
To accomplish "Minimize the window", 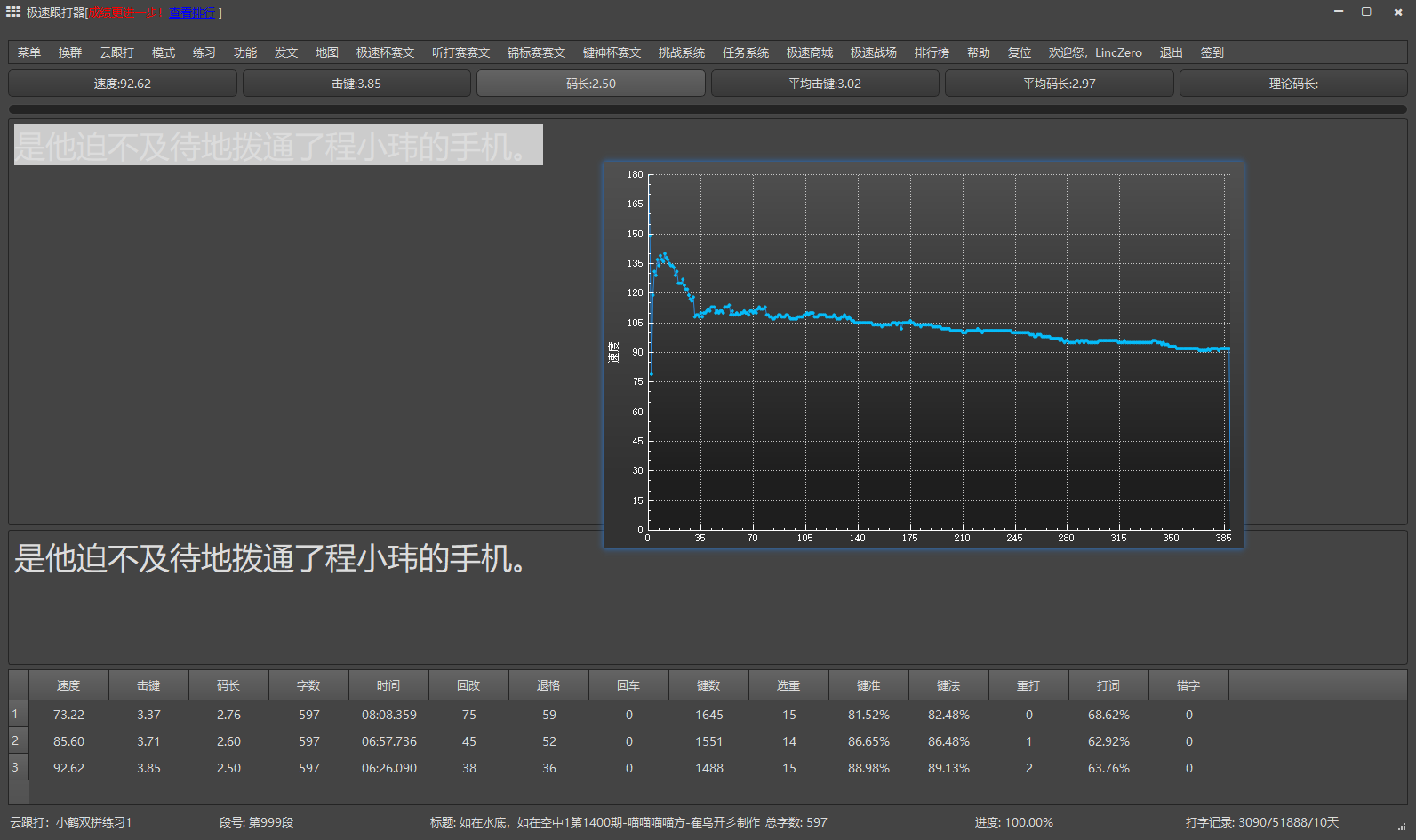I will (x=1339, y=12).
